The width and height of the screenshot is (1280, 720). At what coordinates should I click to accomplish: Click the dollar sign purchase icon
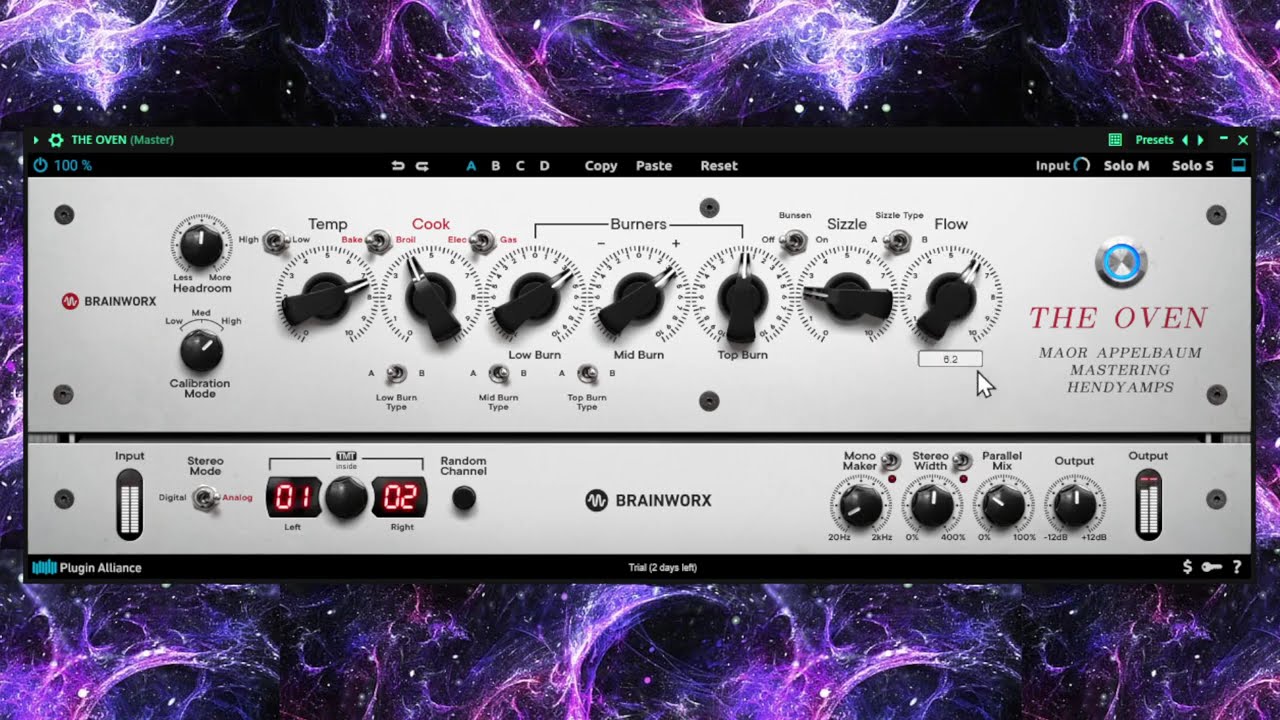[x=1187, y=567]
